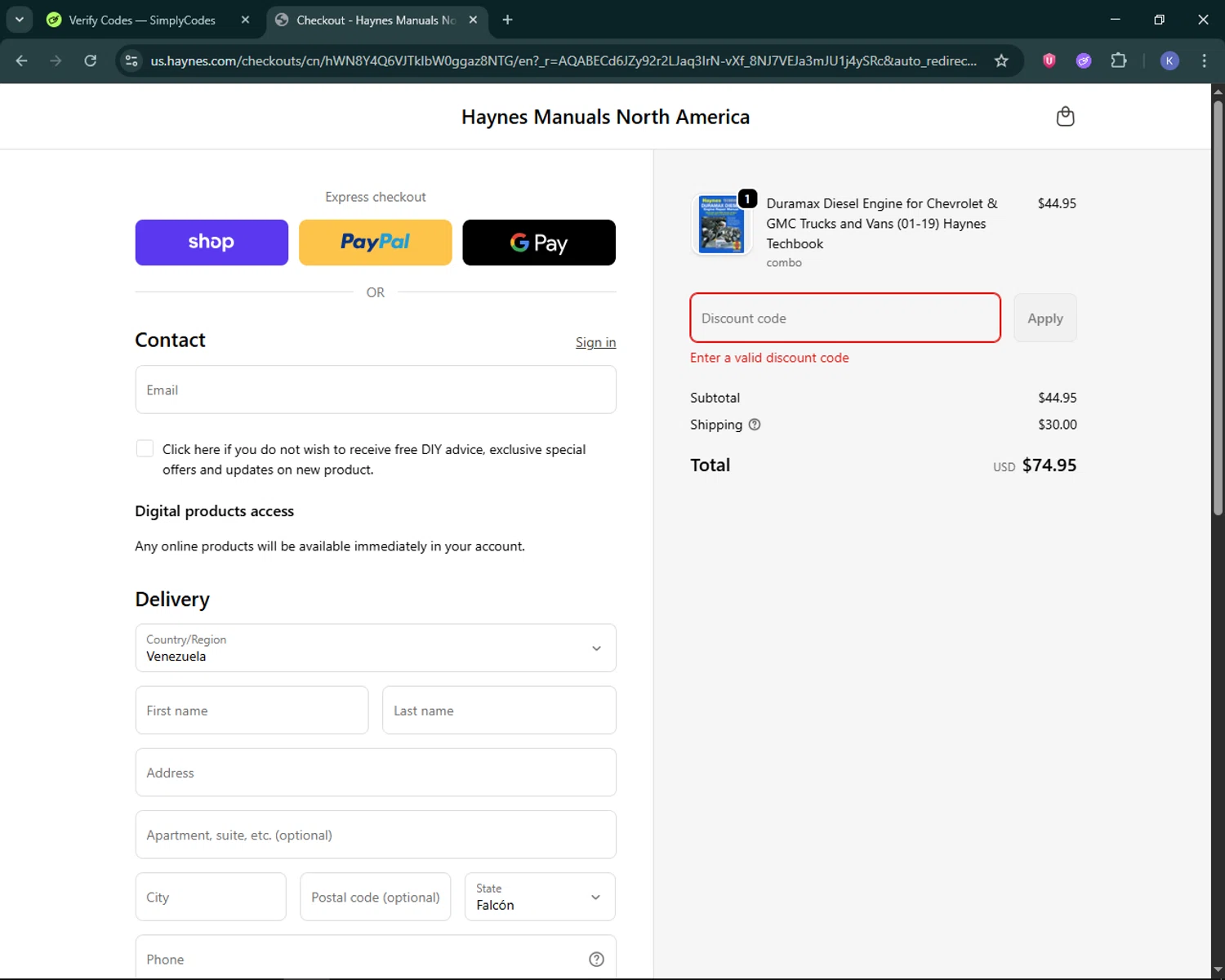The image size is (1225, 980).
Task: View site information icon in address bar
Action: pyautogui.click(x=131, y=60)
